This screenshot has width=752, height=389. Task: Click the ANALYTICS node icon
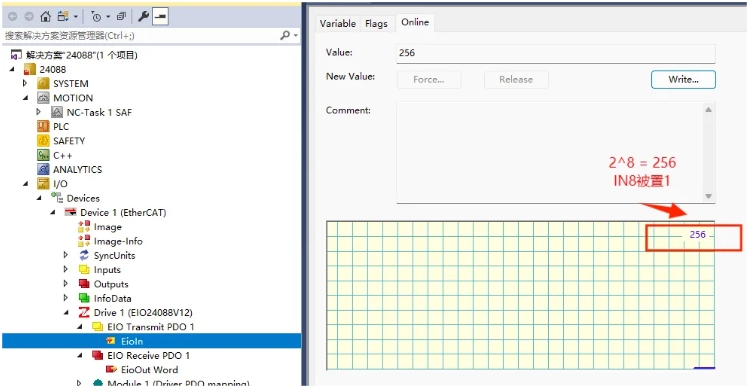[x=44, y=169]
